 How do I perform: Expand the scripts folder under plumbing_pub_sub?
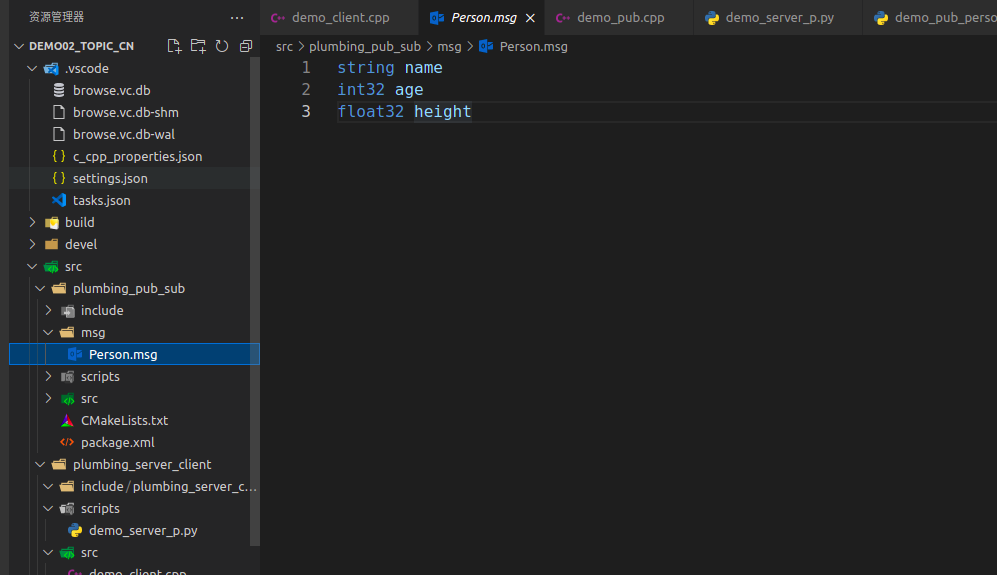tap(48, 377)
